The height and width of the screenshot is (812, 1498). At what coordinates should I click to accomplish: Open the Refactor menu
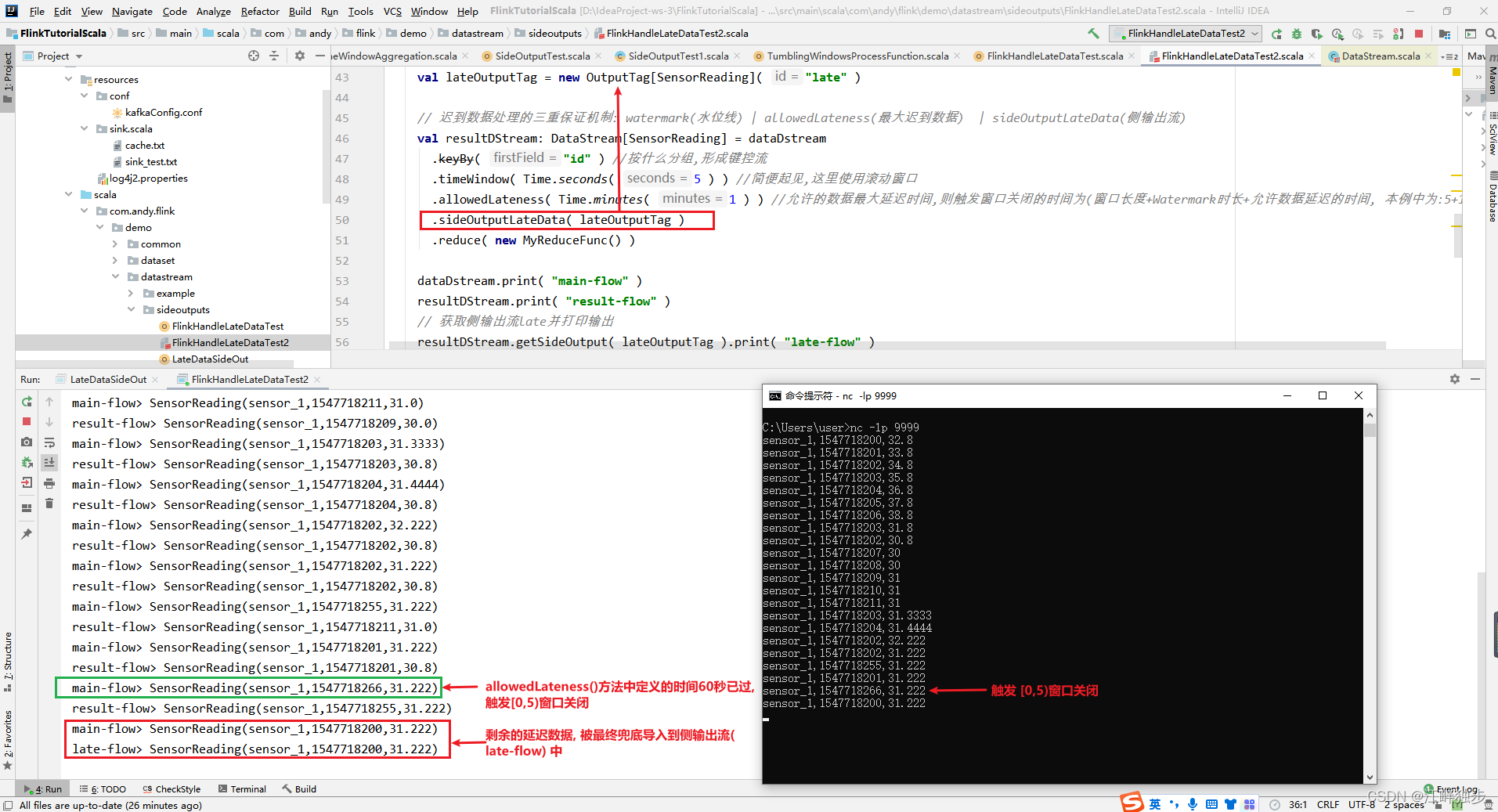[x=260, y=11]
